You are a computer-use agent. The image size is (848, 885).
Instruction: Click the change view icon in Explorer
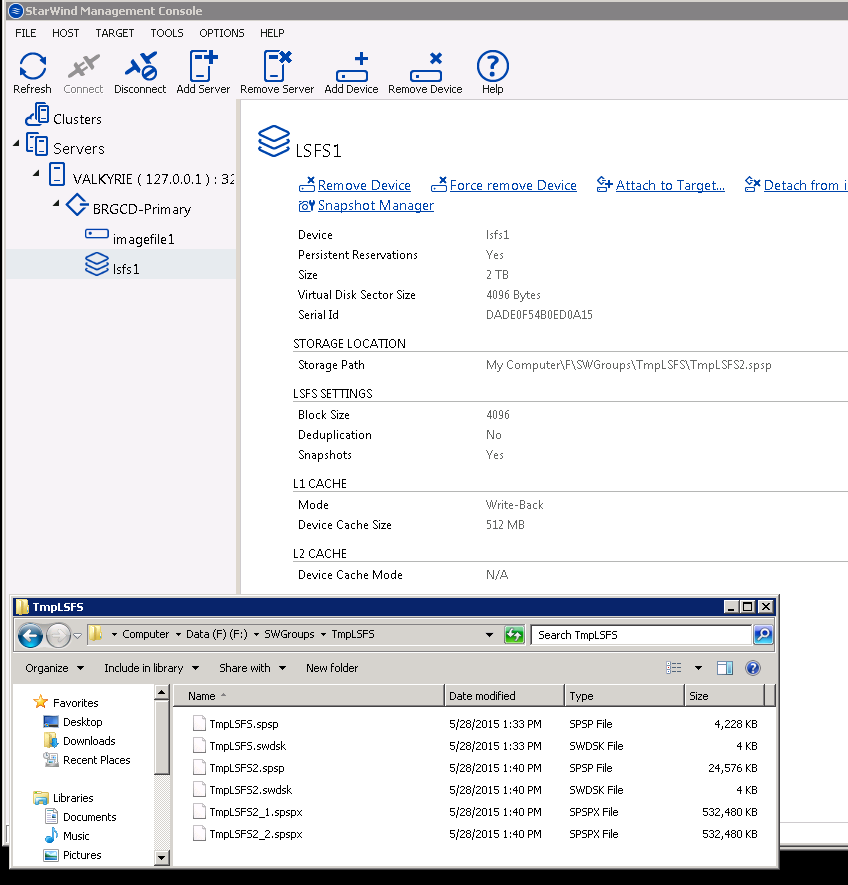click(674, 668)
